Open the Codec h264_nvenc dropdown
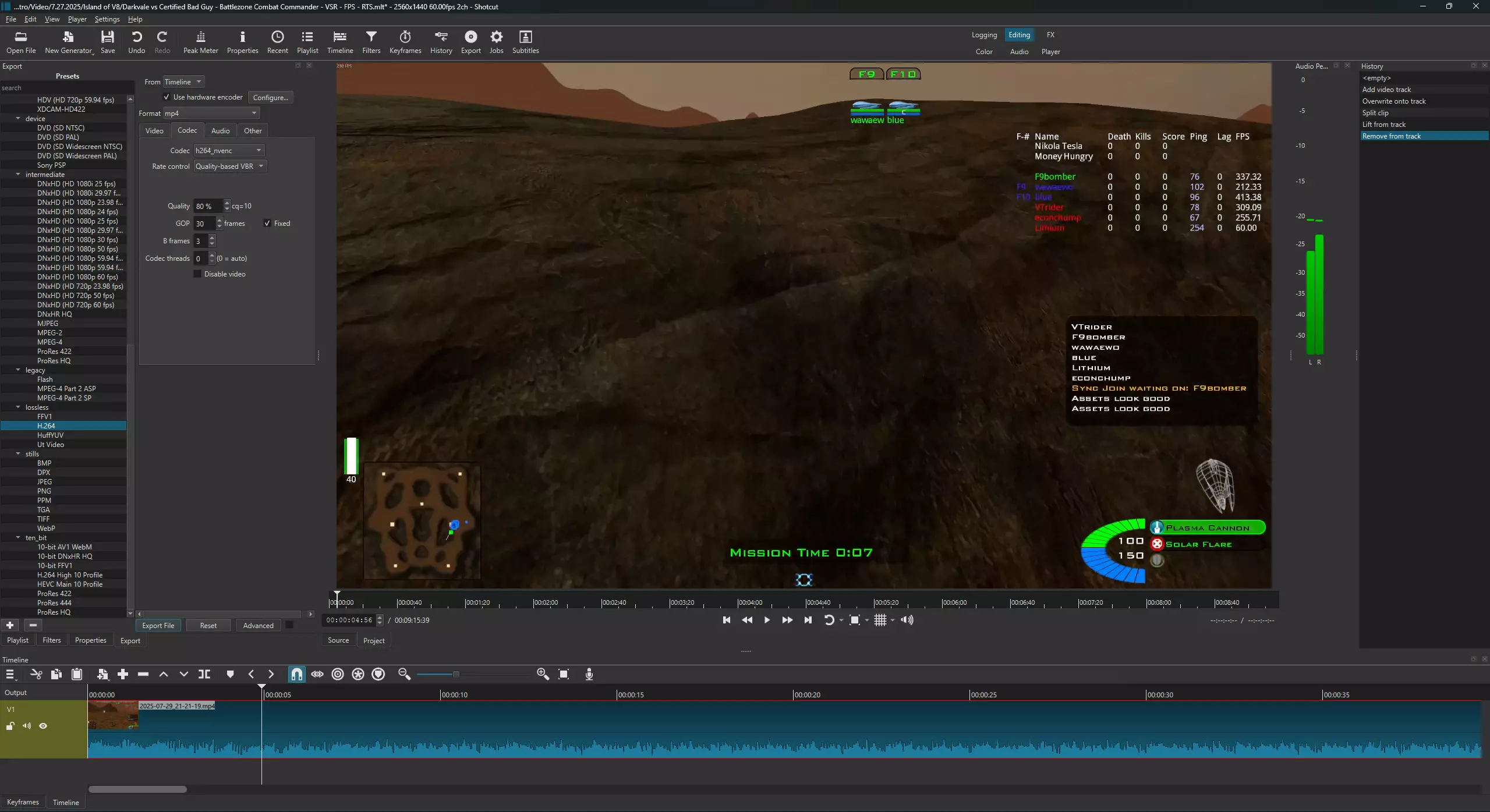This screenshot has height=812, width=1490. [x=229, y=150]
